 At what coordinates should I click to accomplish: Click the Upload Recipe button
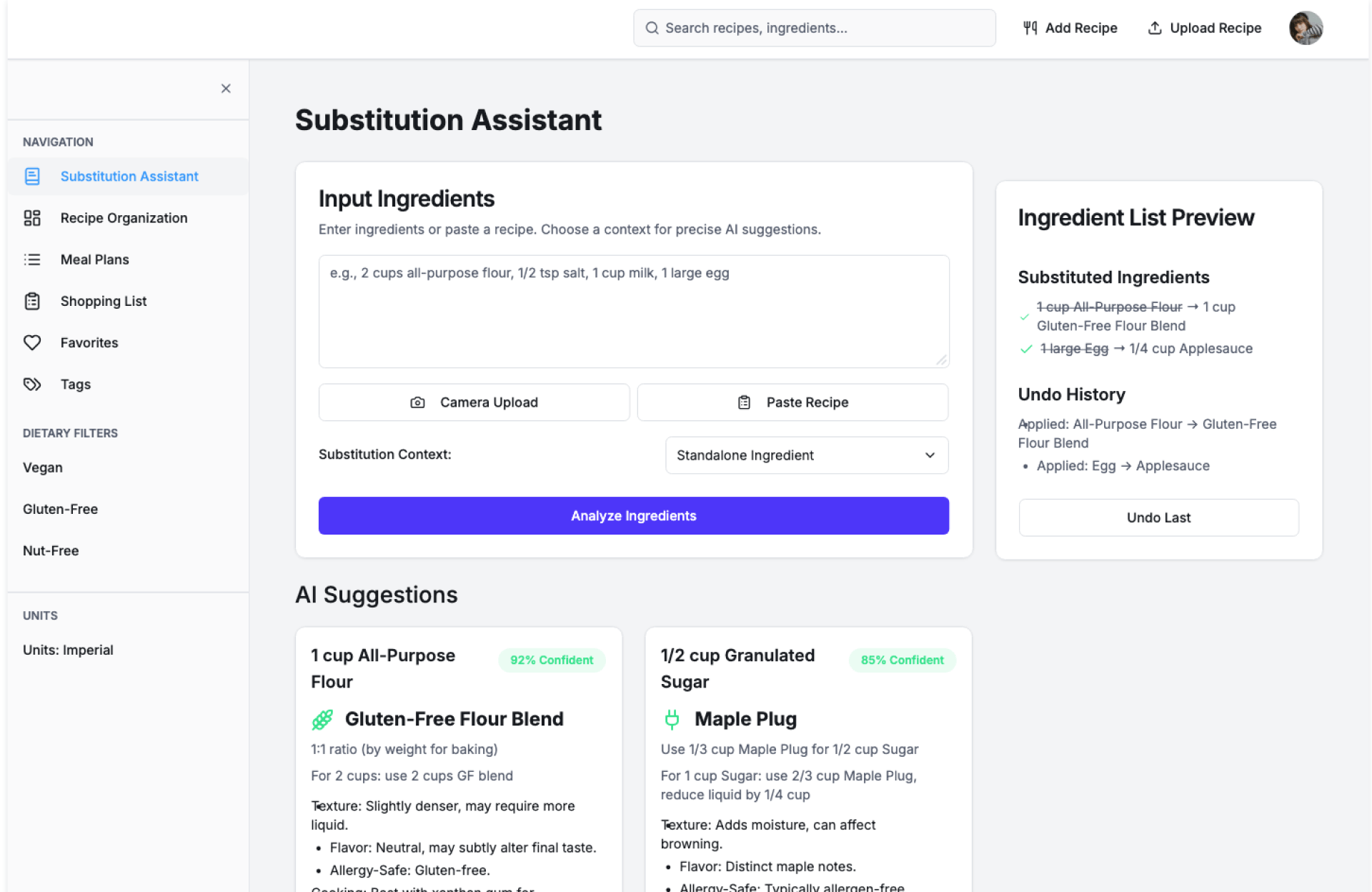pyautogui.click(x=1204, y=29)
